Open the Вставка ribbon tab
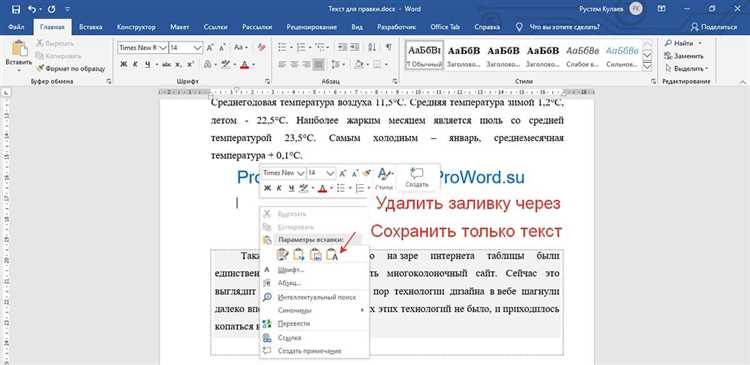750x365 pixels. point(90,27)
